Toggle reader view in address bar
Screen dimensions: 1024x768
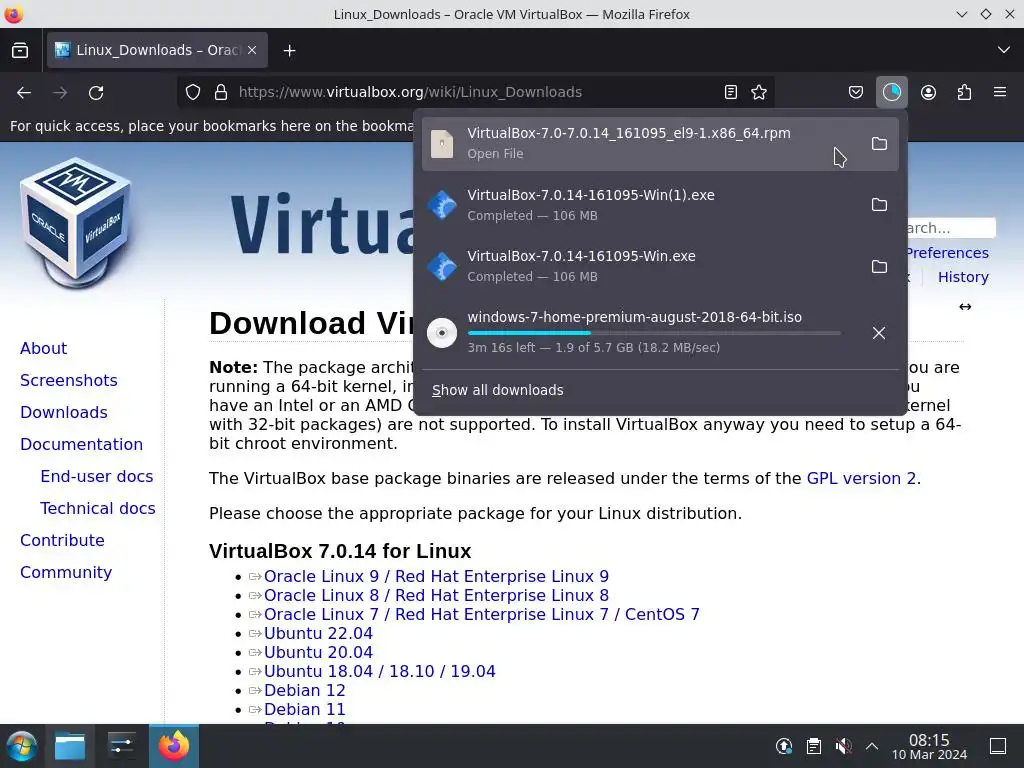click(731, 92)
